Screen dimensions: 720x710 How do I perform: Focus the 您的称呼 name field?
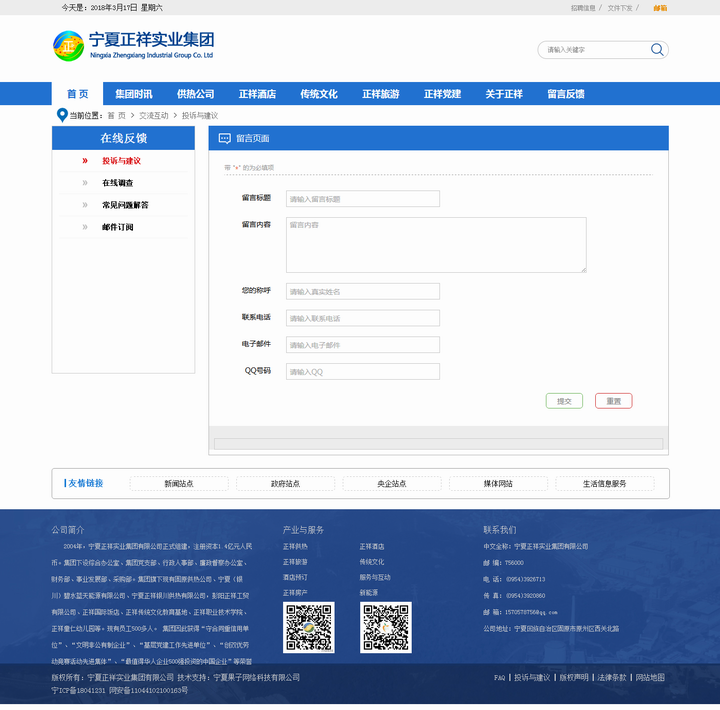tap(363, 292)
